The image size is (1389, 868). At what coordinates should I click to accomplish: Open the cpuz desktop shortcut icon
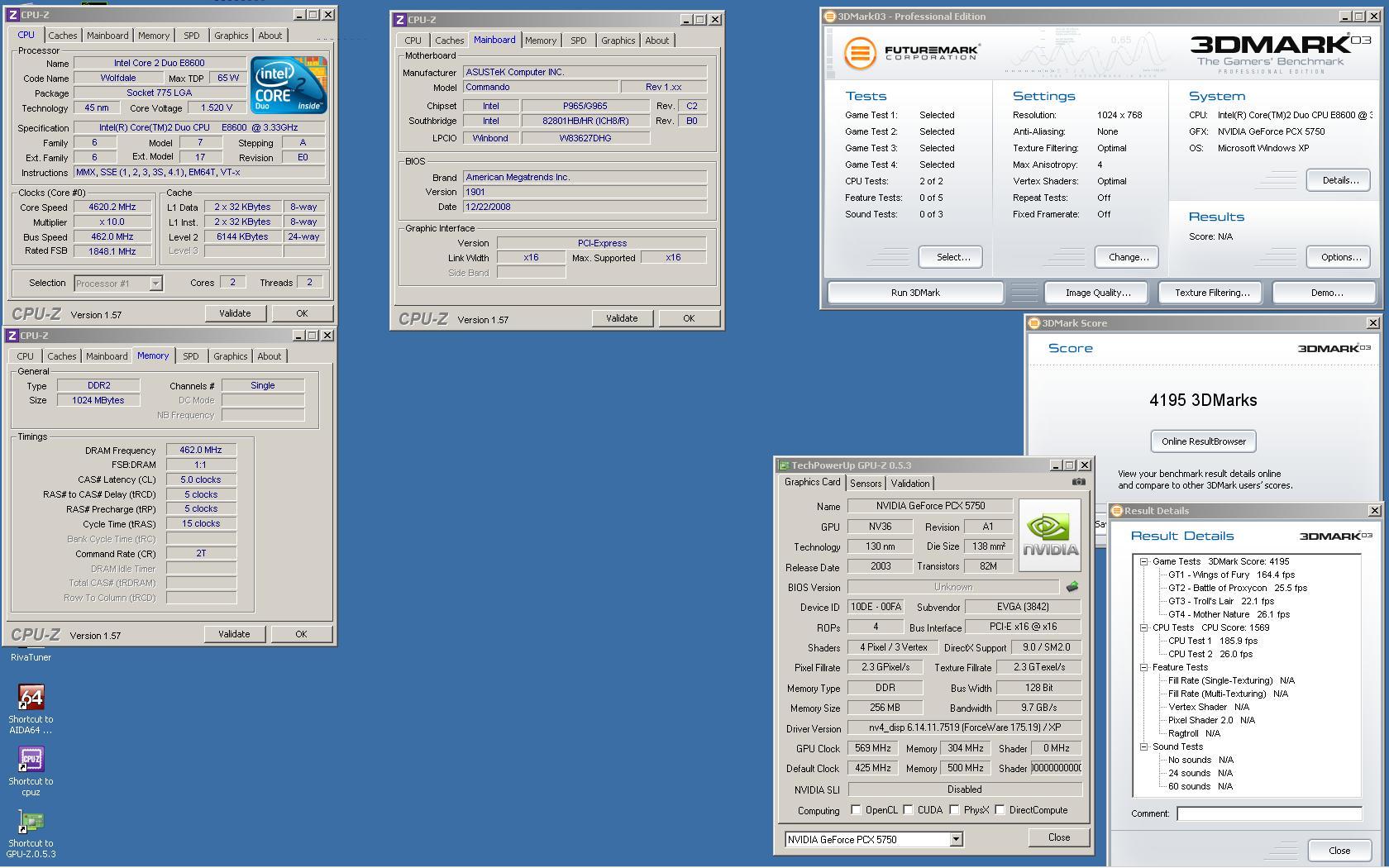pos(31,759)
